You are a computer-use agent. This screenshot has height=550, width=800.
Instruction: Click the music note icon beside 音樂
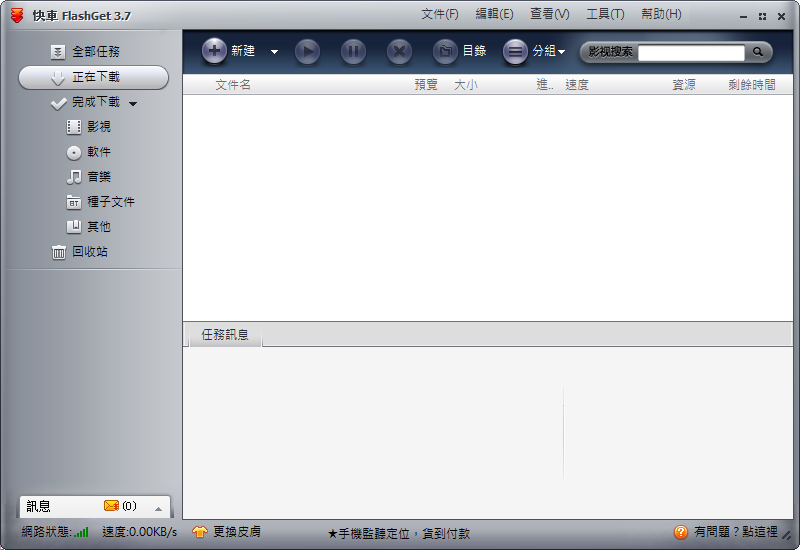[74, 177]
